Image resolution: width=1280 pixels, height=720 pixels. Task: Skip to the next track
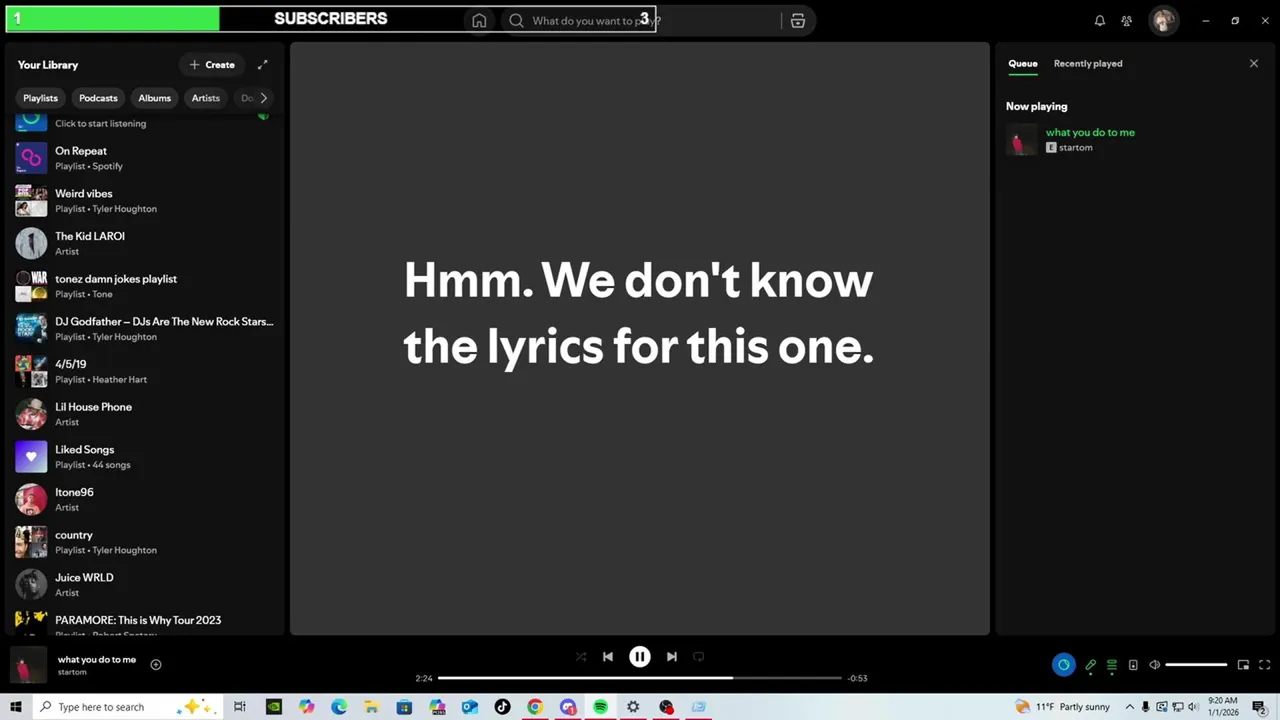[x=672, y=657]
